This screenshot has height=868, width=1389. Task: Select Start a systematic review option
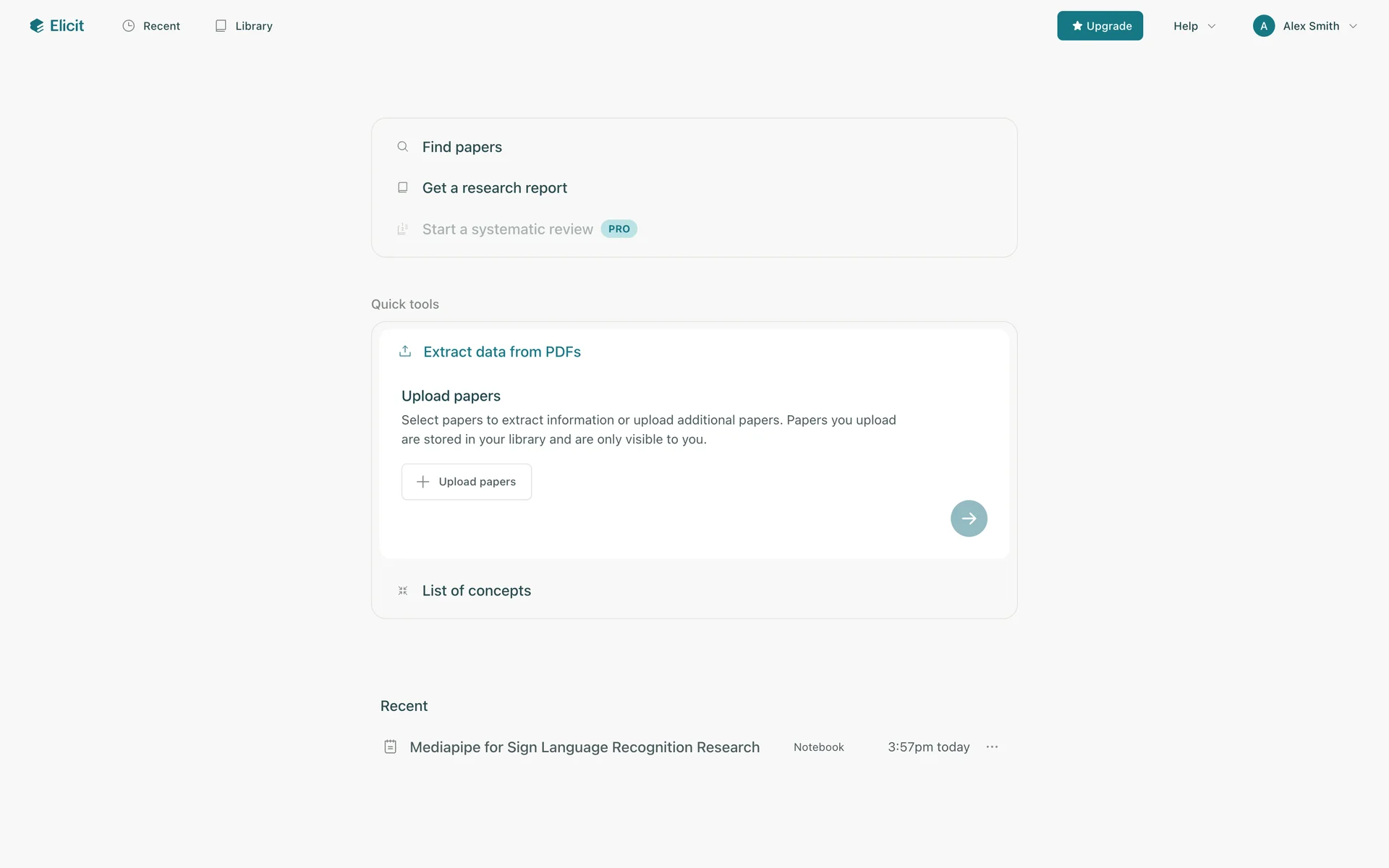pyautogui.click(x=508, y=229)
